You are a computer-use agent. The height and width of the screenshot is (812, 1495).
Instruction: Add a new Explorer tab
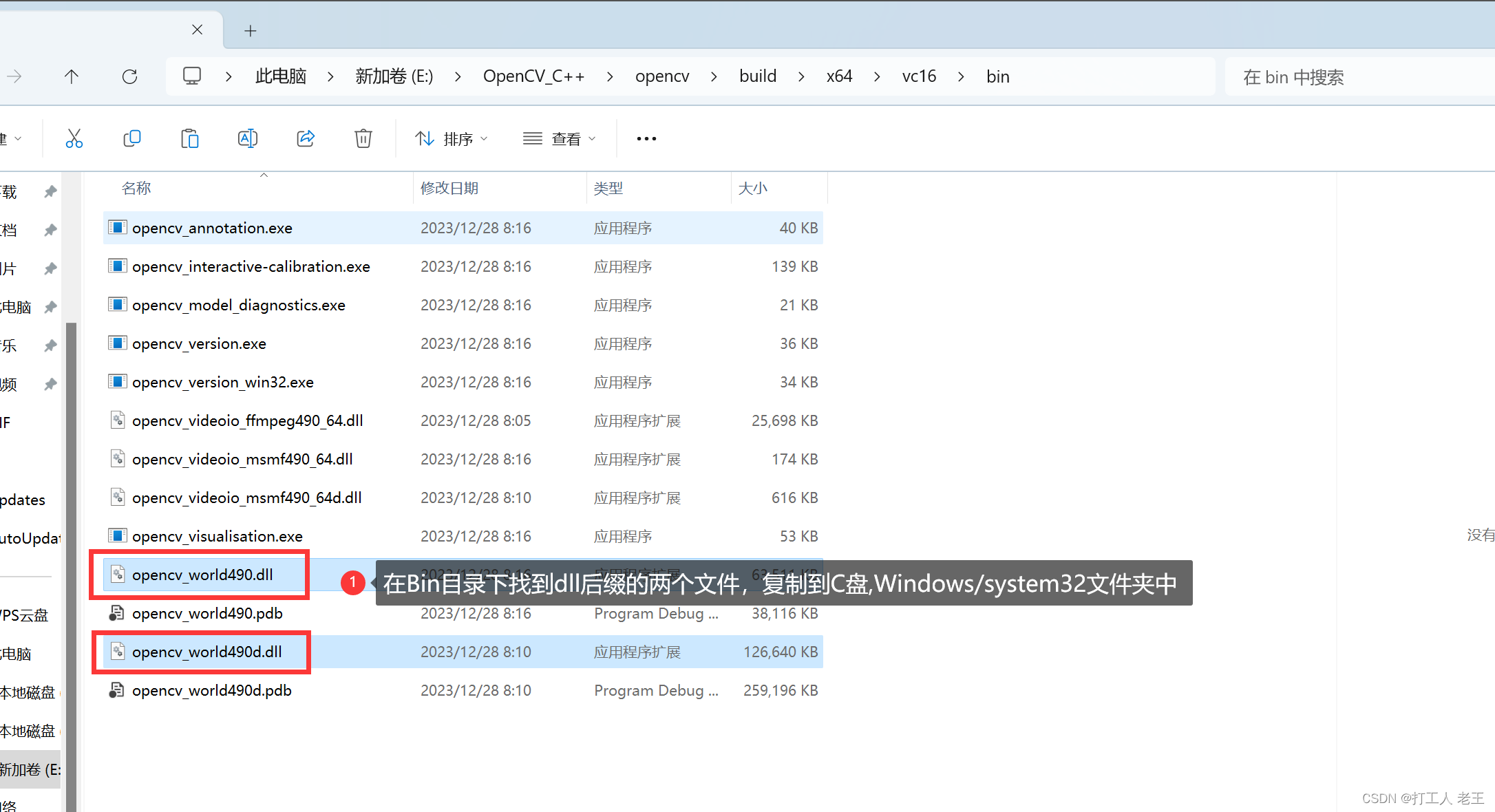point(251,30)
